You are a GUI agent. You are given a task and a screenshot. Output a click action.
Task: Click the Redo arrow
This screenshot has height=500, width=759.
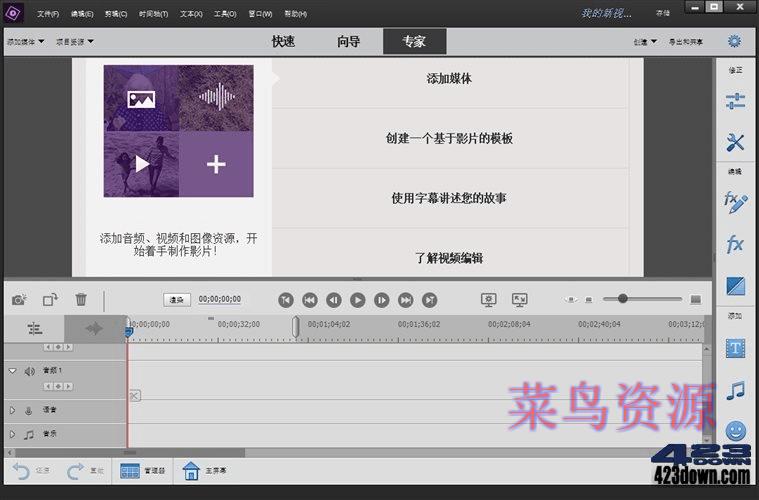[x=75, y=470]
